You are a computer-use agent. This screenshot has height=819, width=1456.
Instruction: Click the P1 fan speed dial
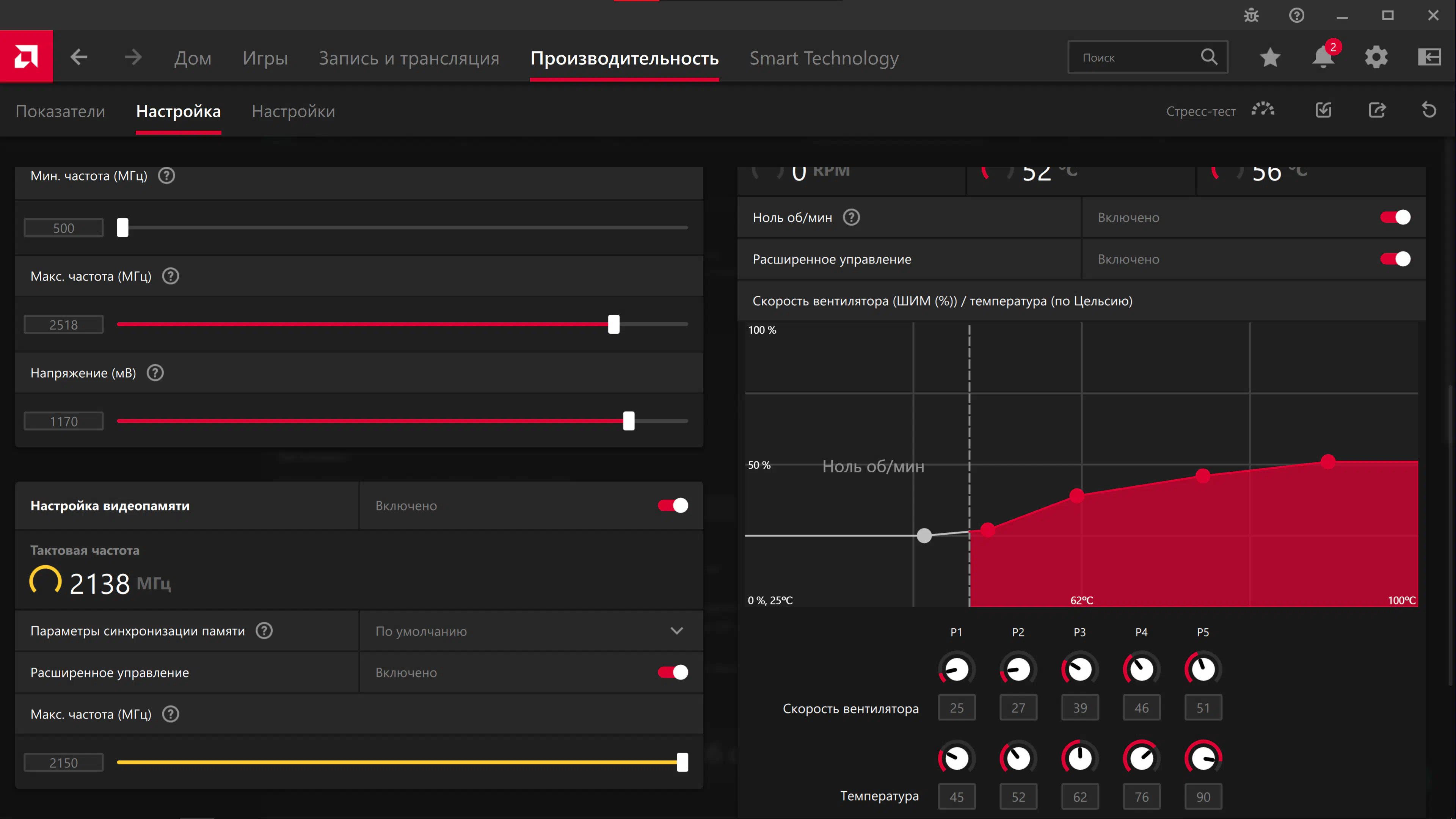tap(956, 670)
